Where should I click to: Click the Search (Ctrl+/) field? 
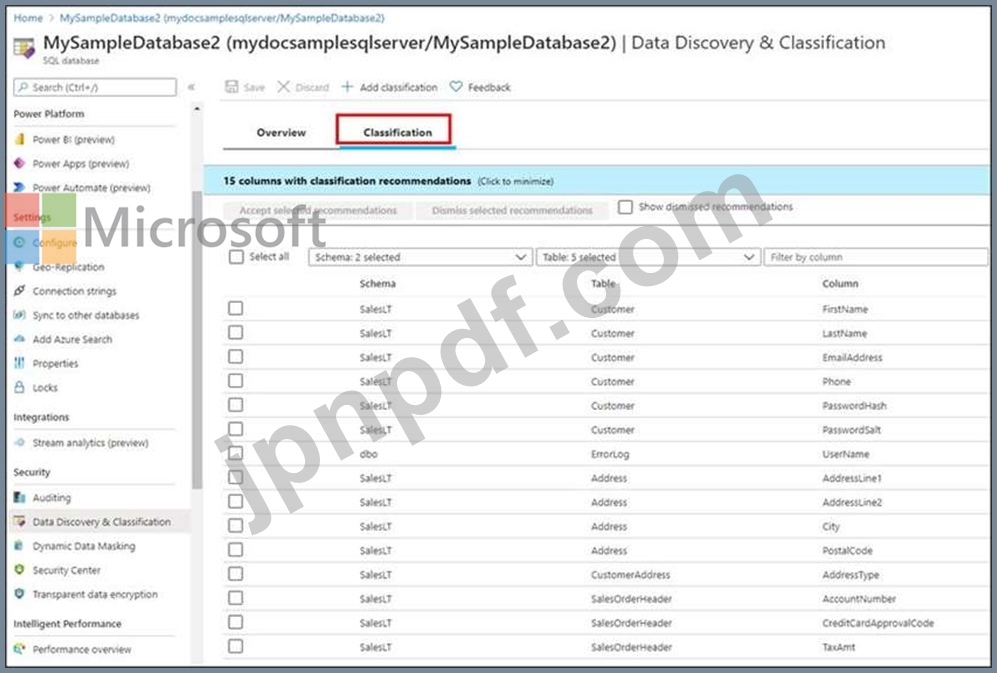pyautogui.click(x=95, y=87)
